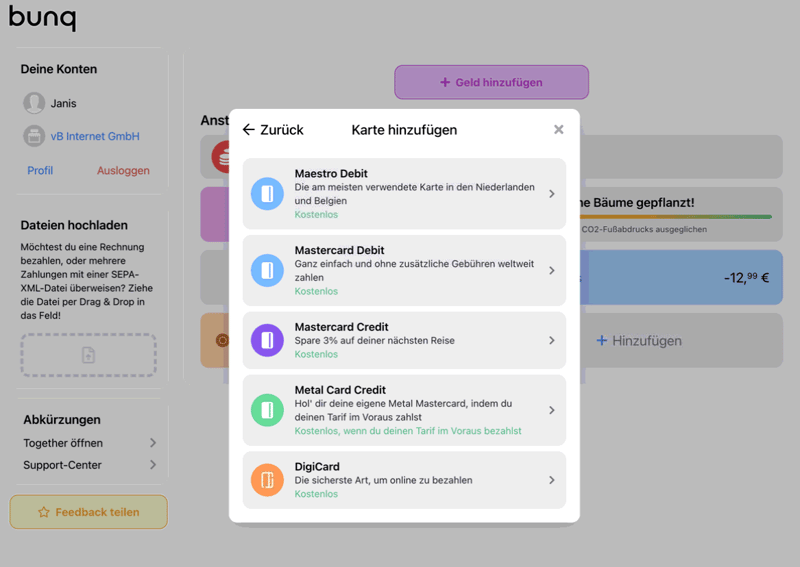Click the Bäume gepflanzt card

(x=682, y=214)
